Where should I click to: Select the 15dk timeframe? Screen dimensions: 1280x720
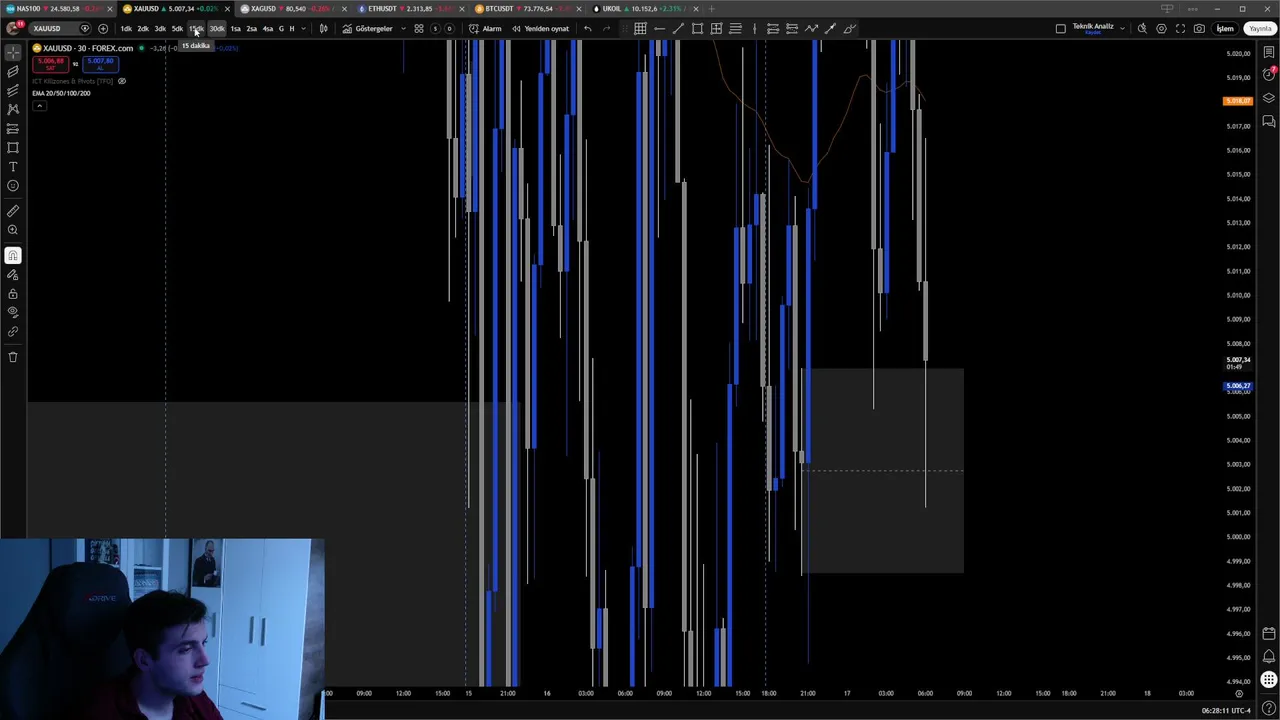(x=196, y=29)
